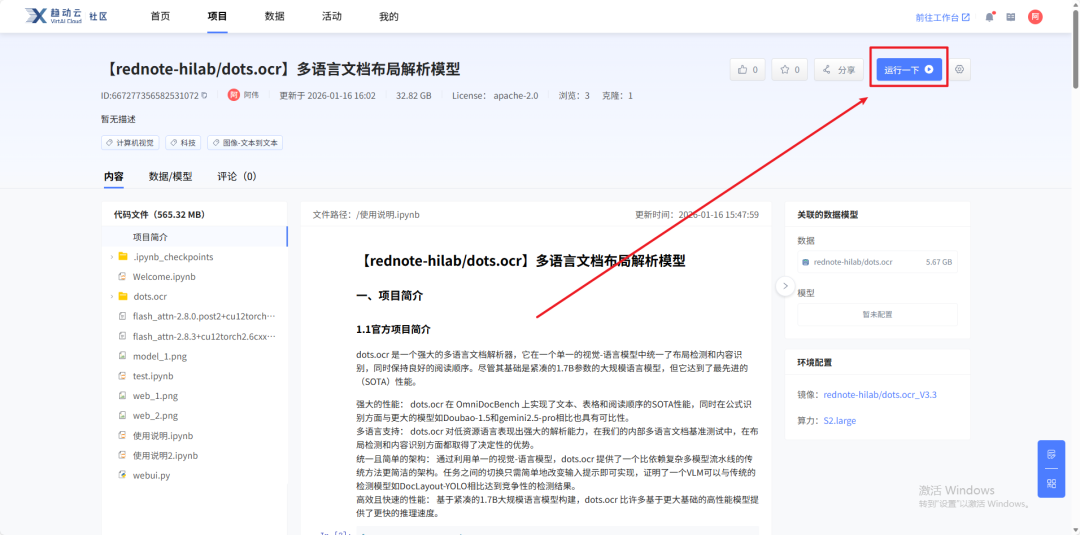Click the 暂未配置 model placeholder box
Image resolution: width=1080 pixels, height=535 pixels.
(x=878, y=315)
